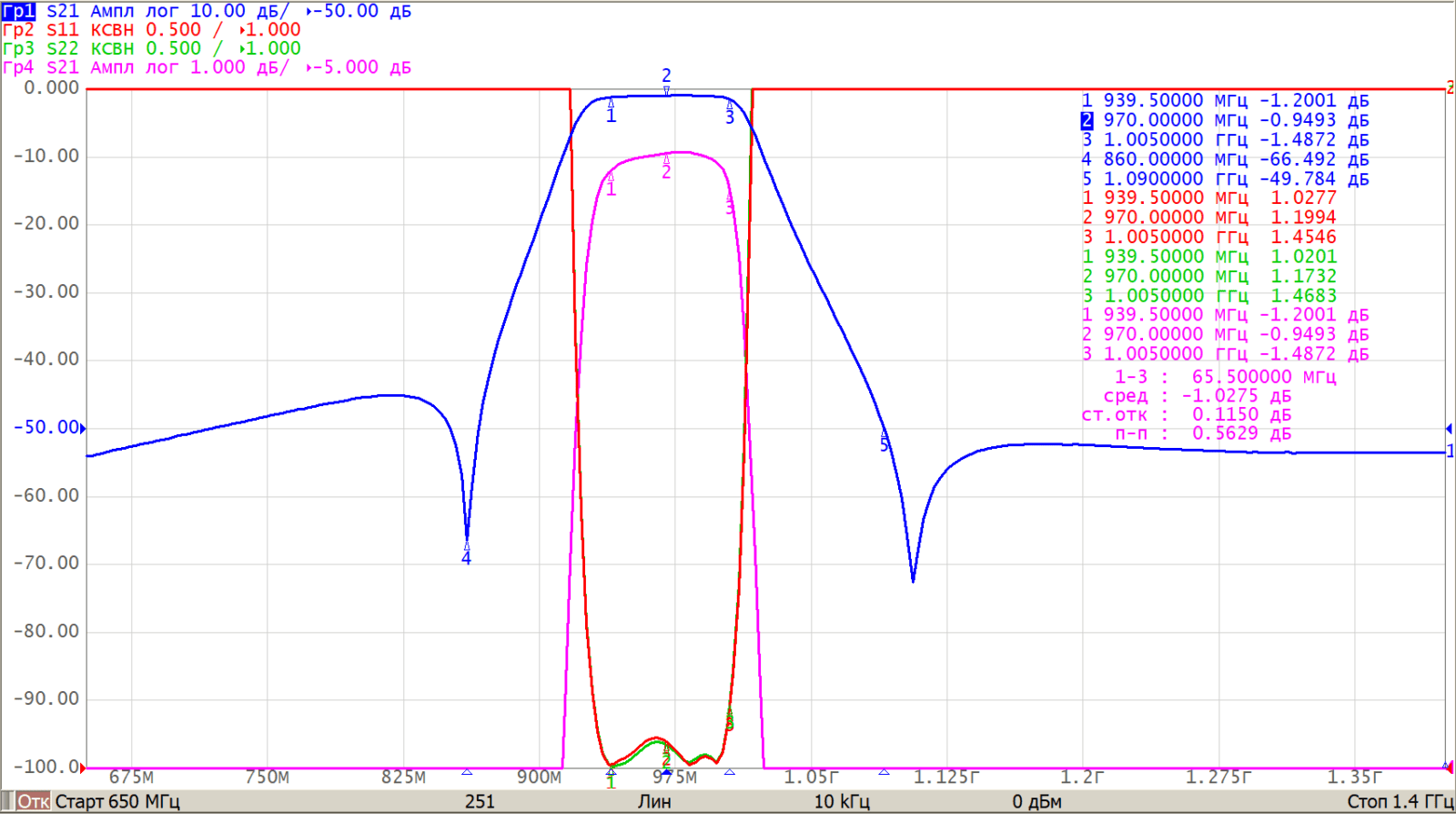Viewport: 1456px width, 814px height.
Task: Click blue marker 4 at the left notch
Action: [466, 556]
